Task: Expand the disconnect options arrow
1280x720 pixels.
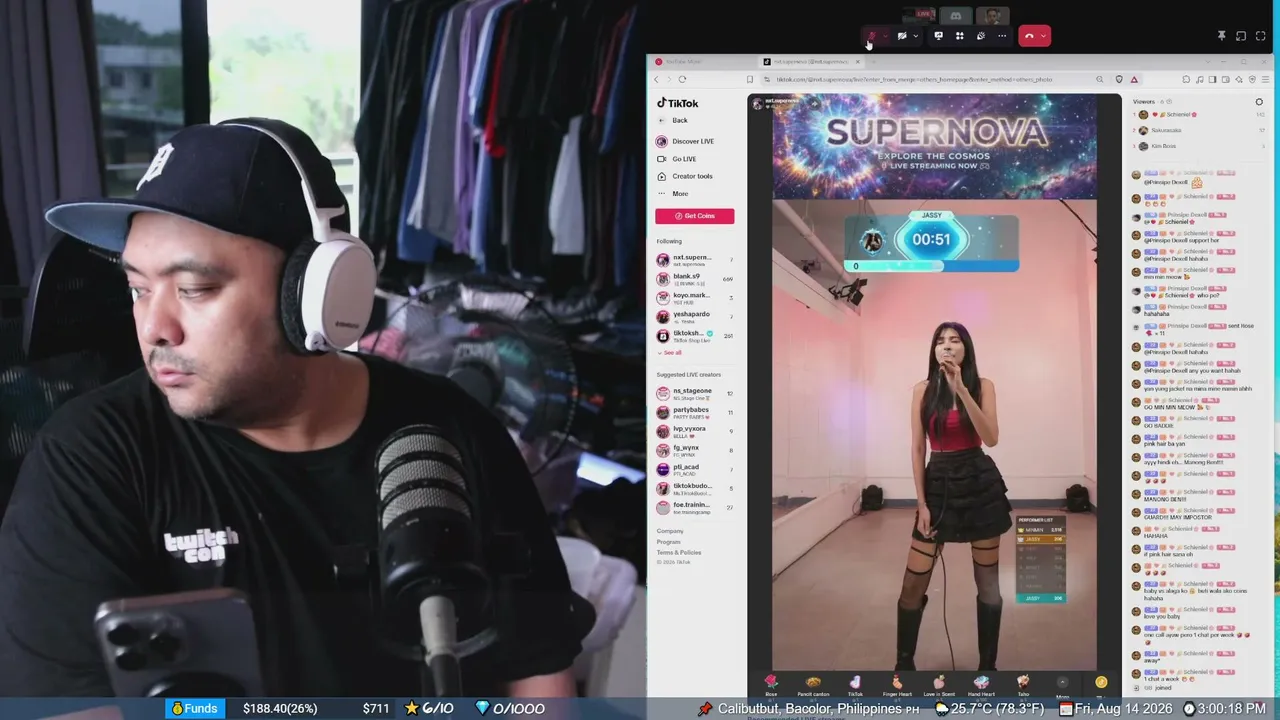Action: tap(1043, 36)
